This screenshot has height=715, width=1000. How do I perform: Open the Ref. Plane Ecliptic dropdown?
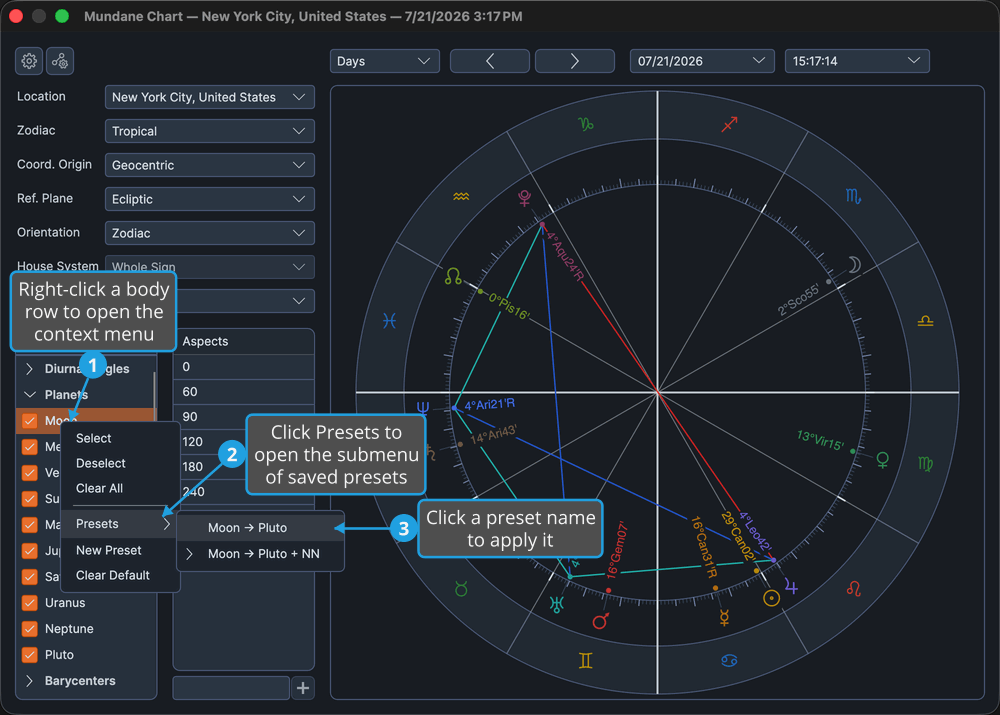click(x=209, y=199)
